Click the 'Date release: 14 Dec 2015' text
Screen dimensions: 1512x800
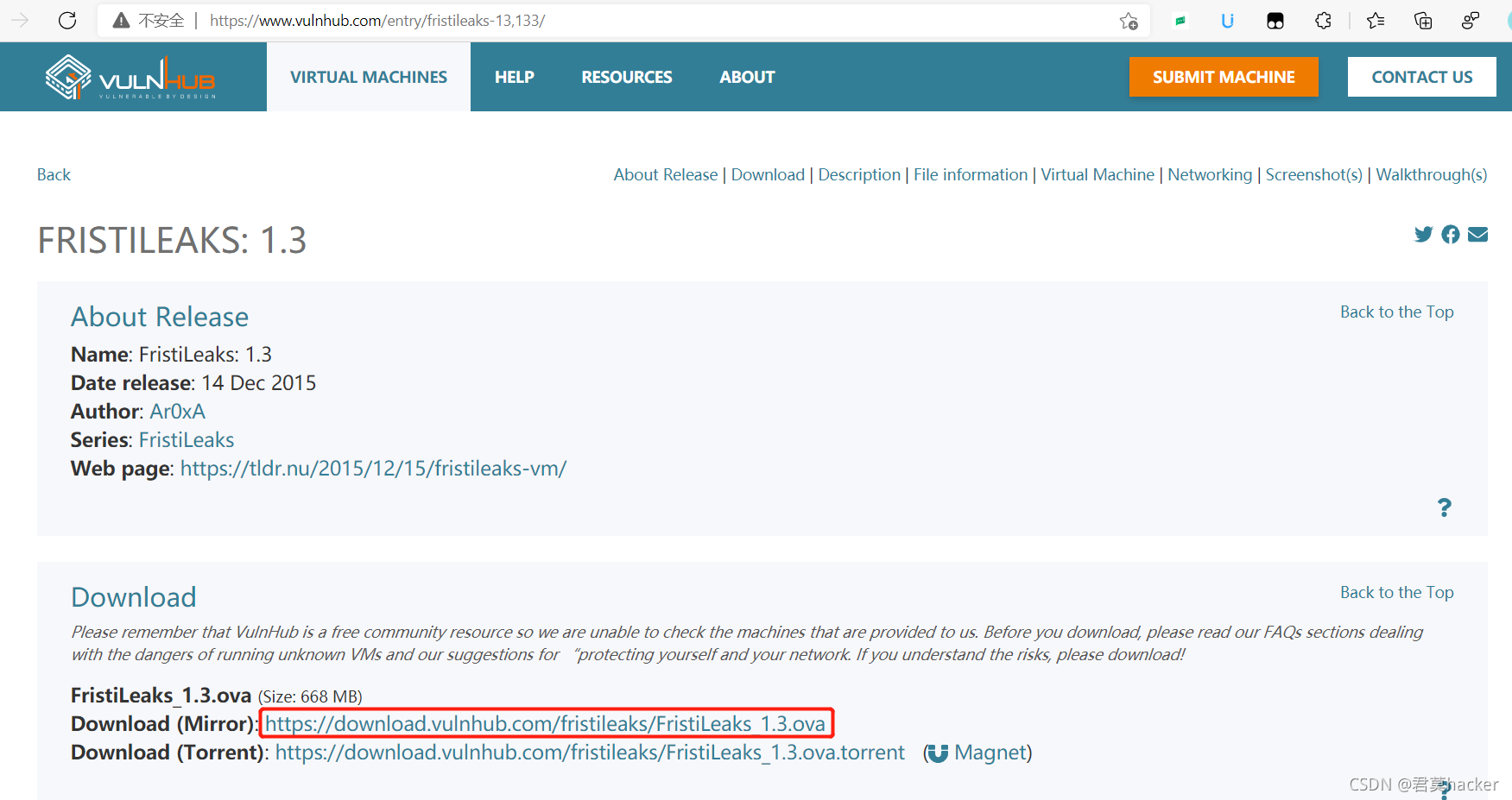click(x=193, y=382)
